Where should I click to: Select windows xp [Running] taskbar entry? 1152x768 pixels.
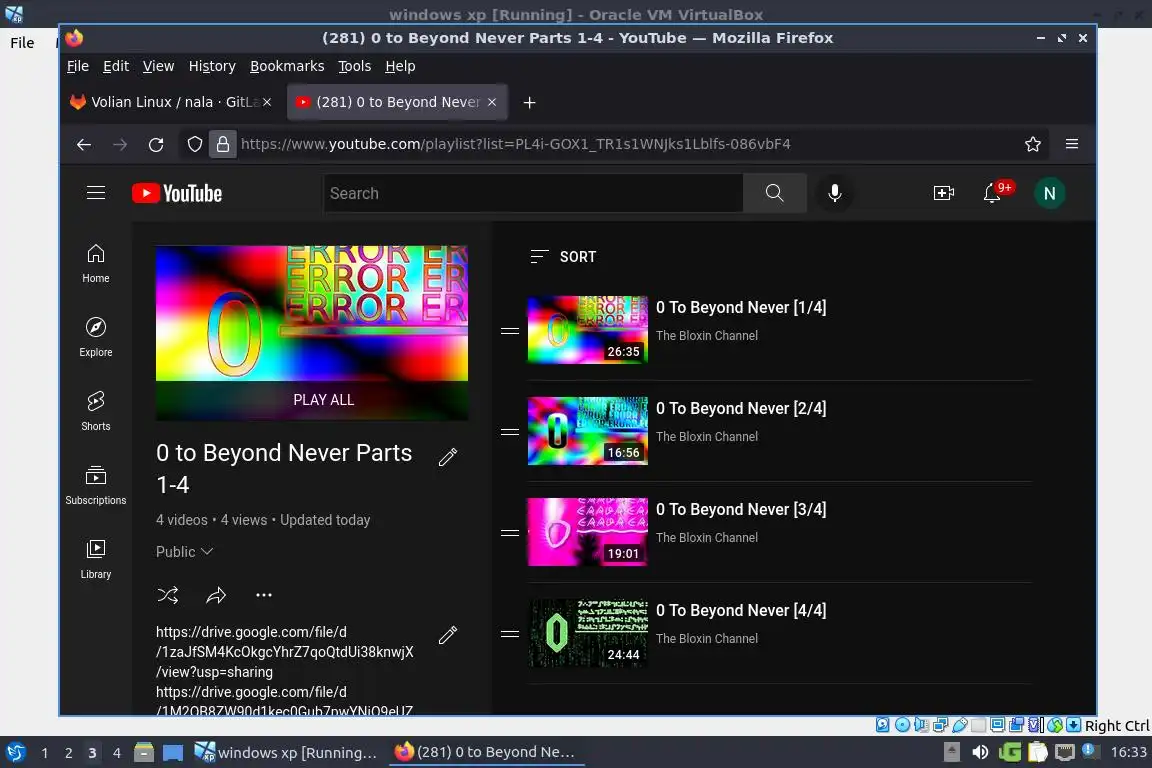coord(286,752)
